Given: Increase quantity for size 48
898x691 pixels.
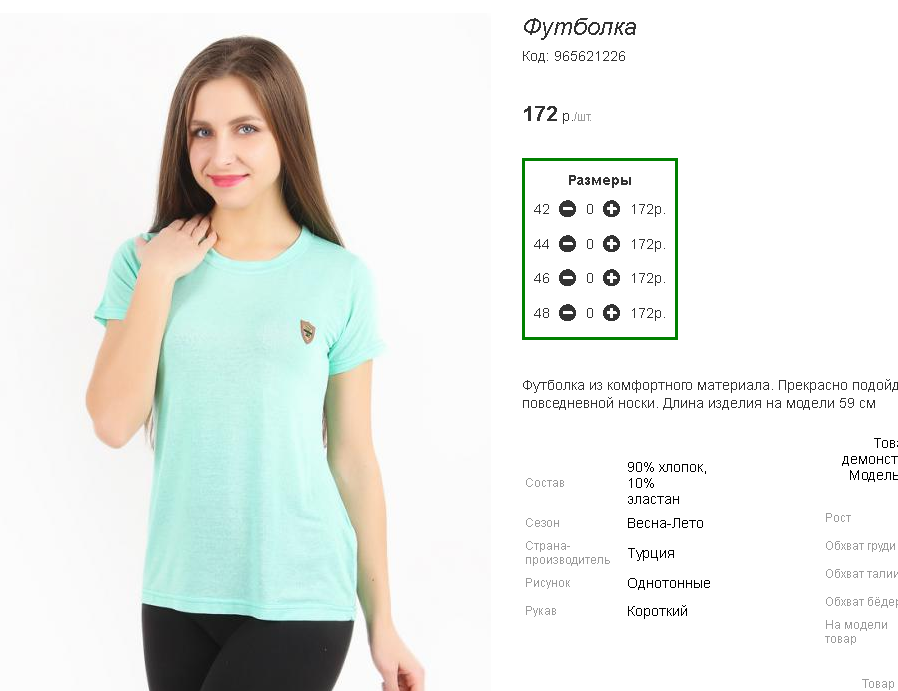Looking at the screenshot, I should 611,313.
